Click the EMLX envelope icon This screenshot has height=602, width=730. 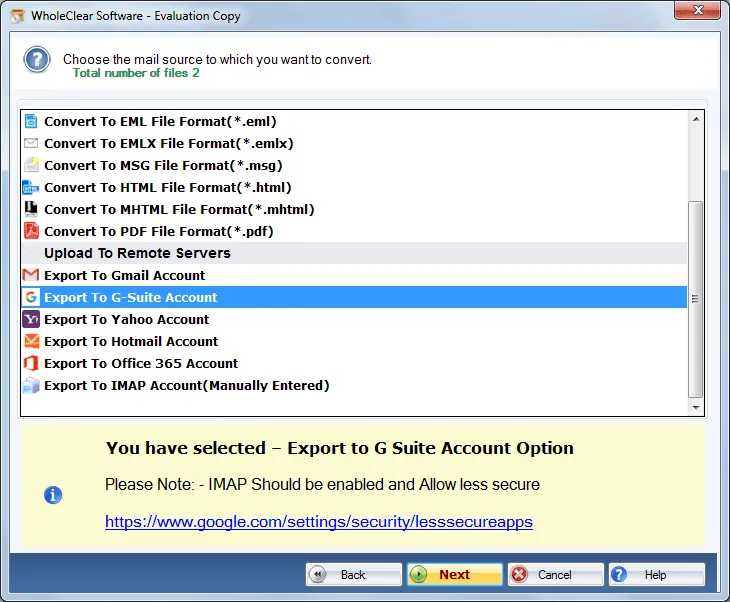31,143
